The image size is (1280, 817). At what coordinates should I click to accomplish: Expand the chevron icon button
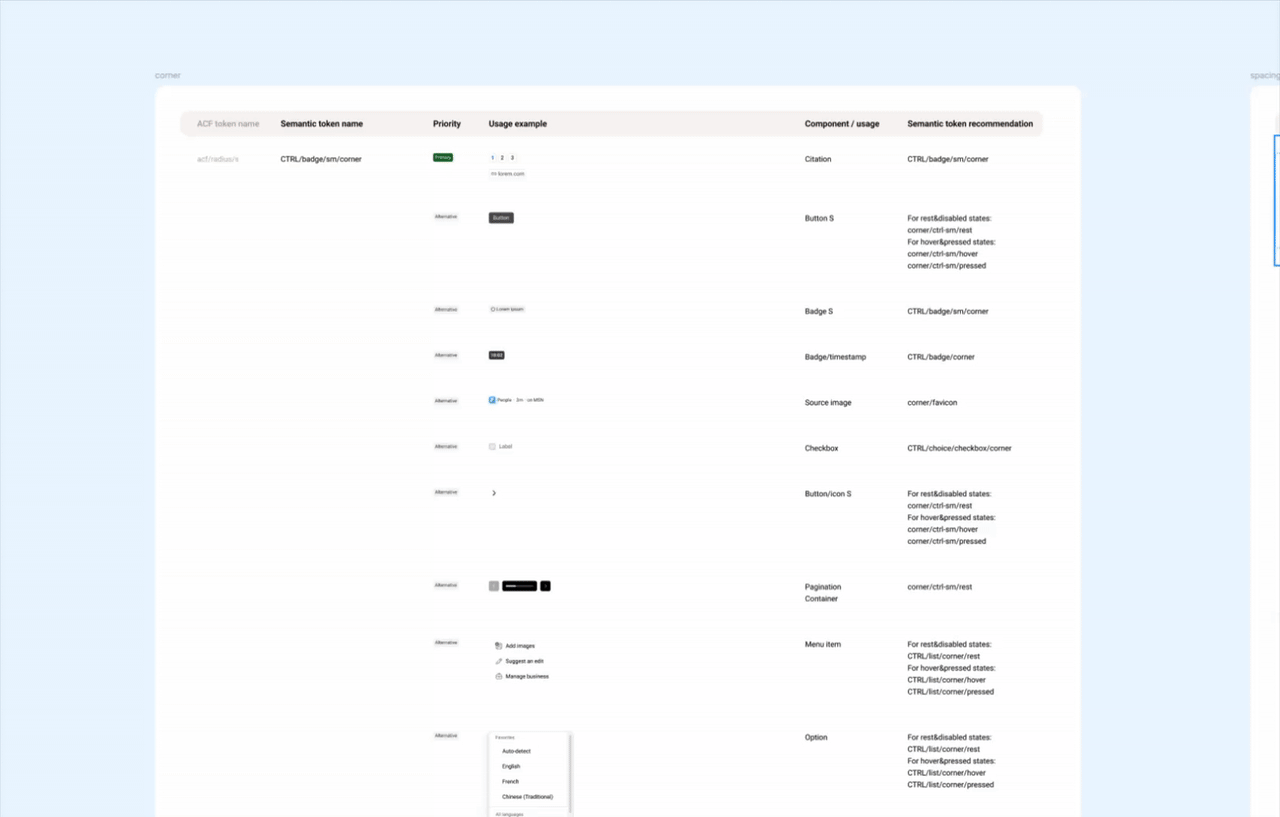pos(494,493)
